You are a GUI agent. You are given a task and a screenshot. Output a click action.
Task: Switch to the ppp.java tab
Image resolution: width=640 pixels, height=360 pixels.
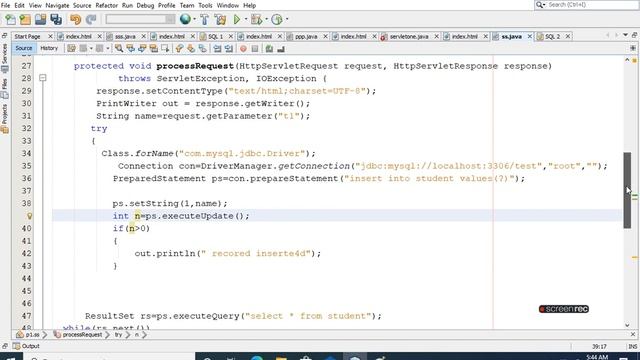pyautogui.click(x=306, y=36)
